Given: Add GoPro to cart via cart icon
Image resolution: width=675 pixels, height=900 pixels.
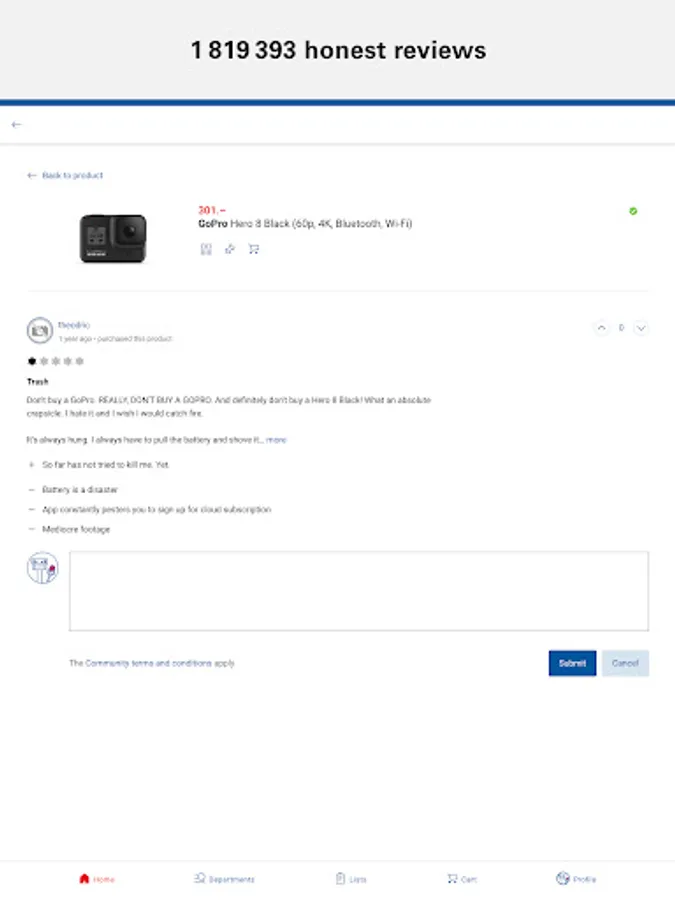Looking at the screenshot, I should point(253,249).
